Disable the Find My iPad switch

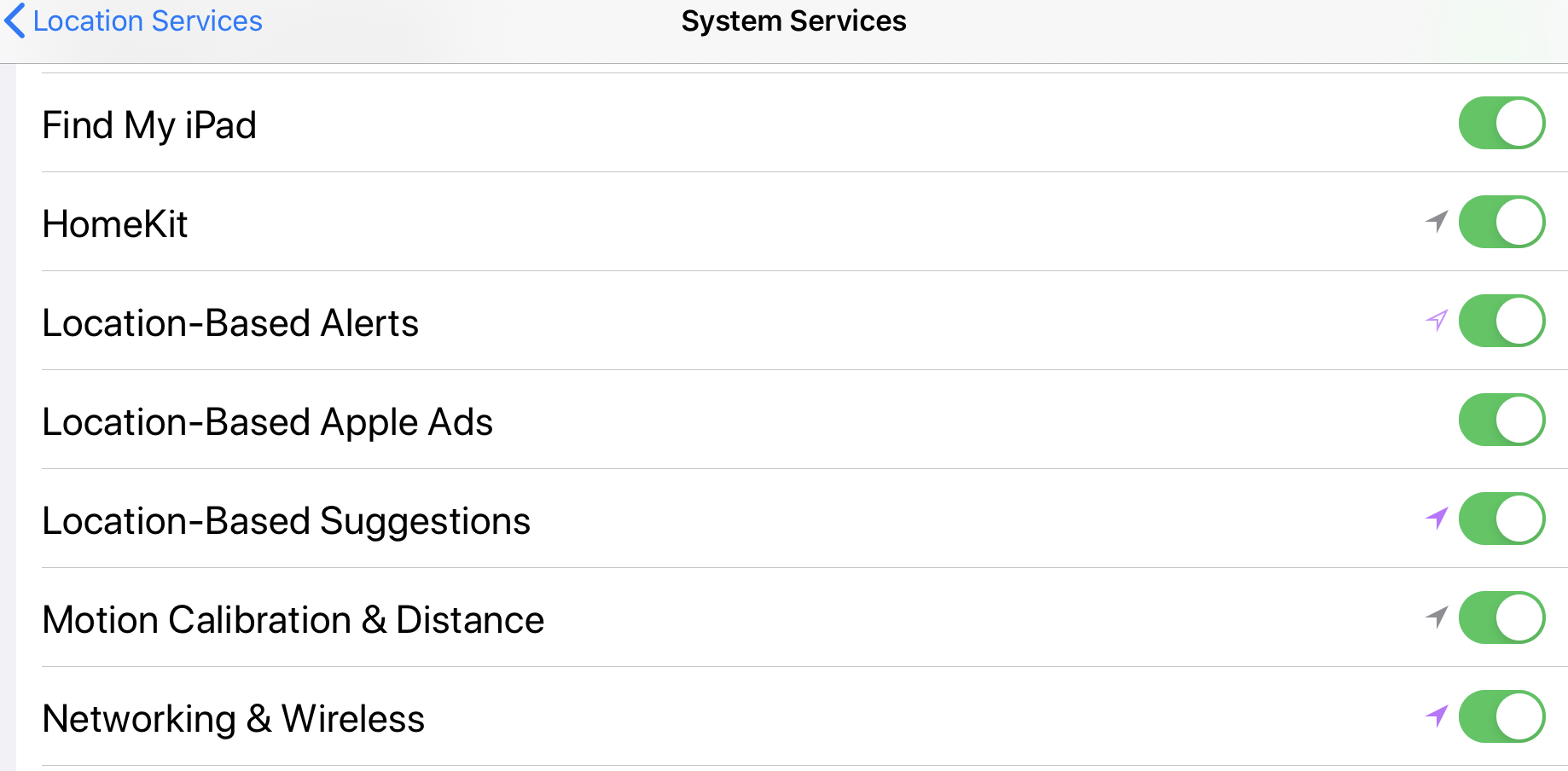click(x=1501, y=124)
